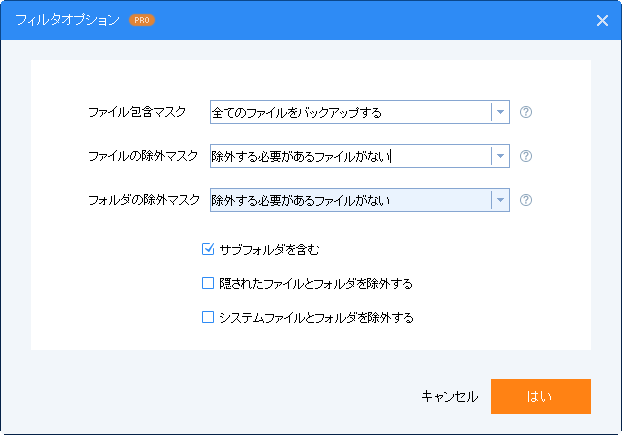622x435 pixels.
Task: Enable システムファイルとフォルダを除外する checkbox
Action: click(x=208, y=317)
